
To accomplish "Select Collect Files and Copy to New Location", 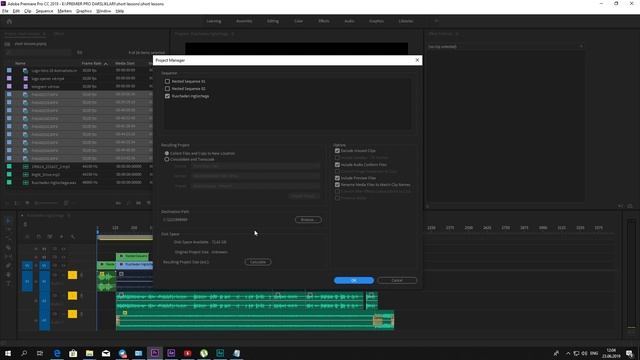I will (x=167, y=153).
